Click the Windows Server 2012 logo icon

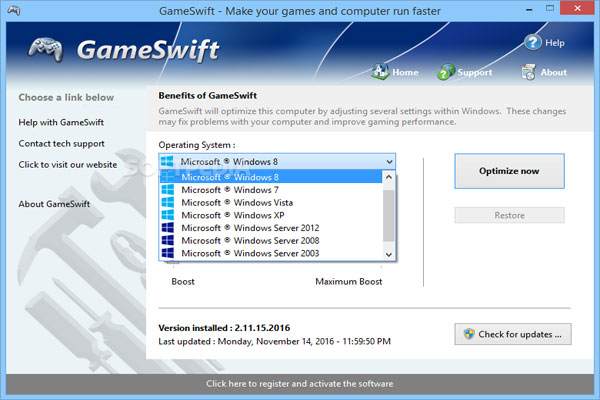tap(168, 227)
